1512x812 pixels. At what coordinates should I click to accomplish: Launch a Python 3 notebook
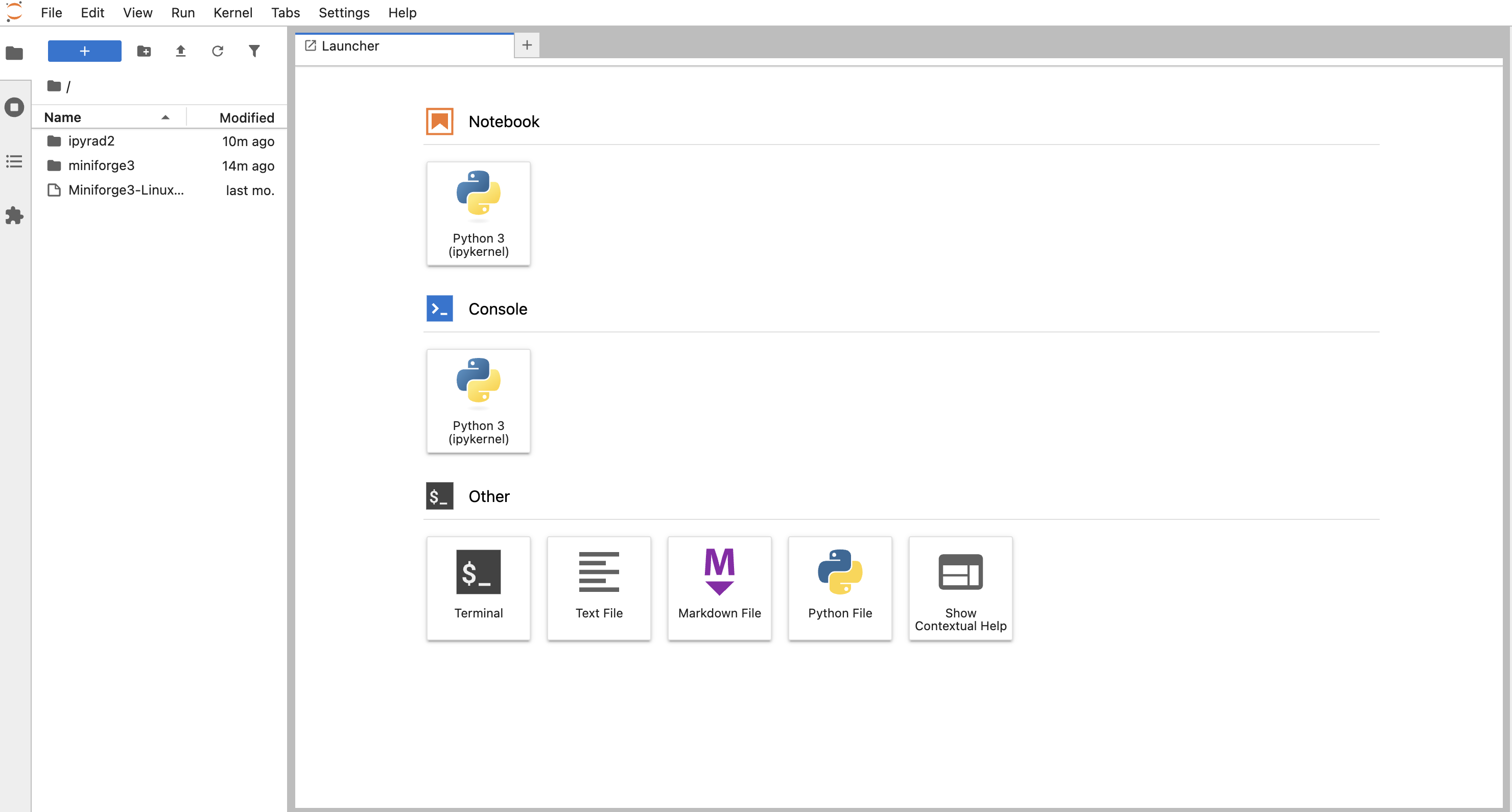click(478, 213)
